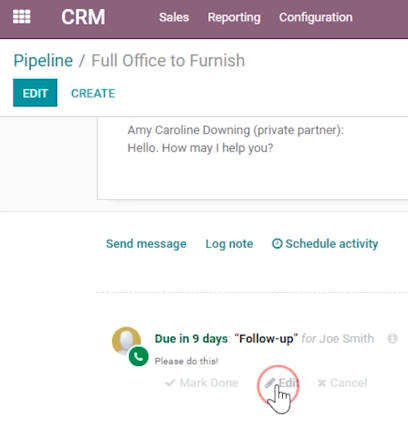408x427 pixels.
Task: Open the Reporting menu
Action: (x=234, y=17)
